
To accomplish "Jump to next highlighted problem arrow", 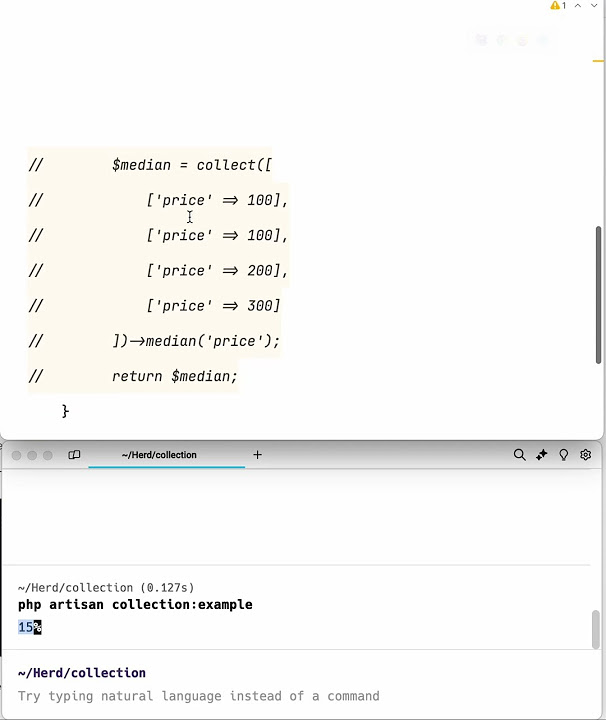I will click(x=595, y=6).
